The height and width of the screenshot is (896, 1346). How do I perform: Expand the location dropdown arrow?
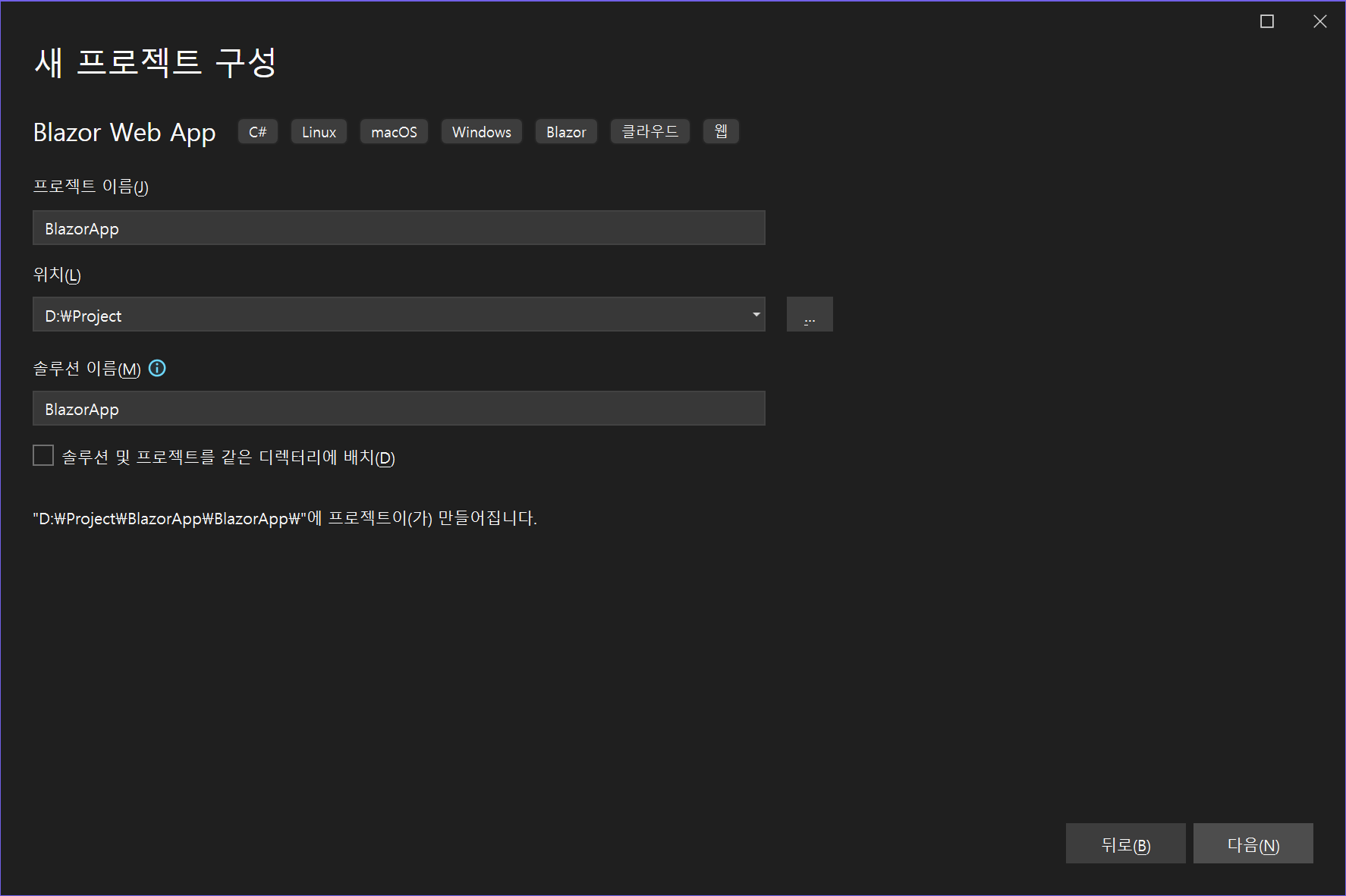(756, 314)
